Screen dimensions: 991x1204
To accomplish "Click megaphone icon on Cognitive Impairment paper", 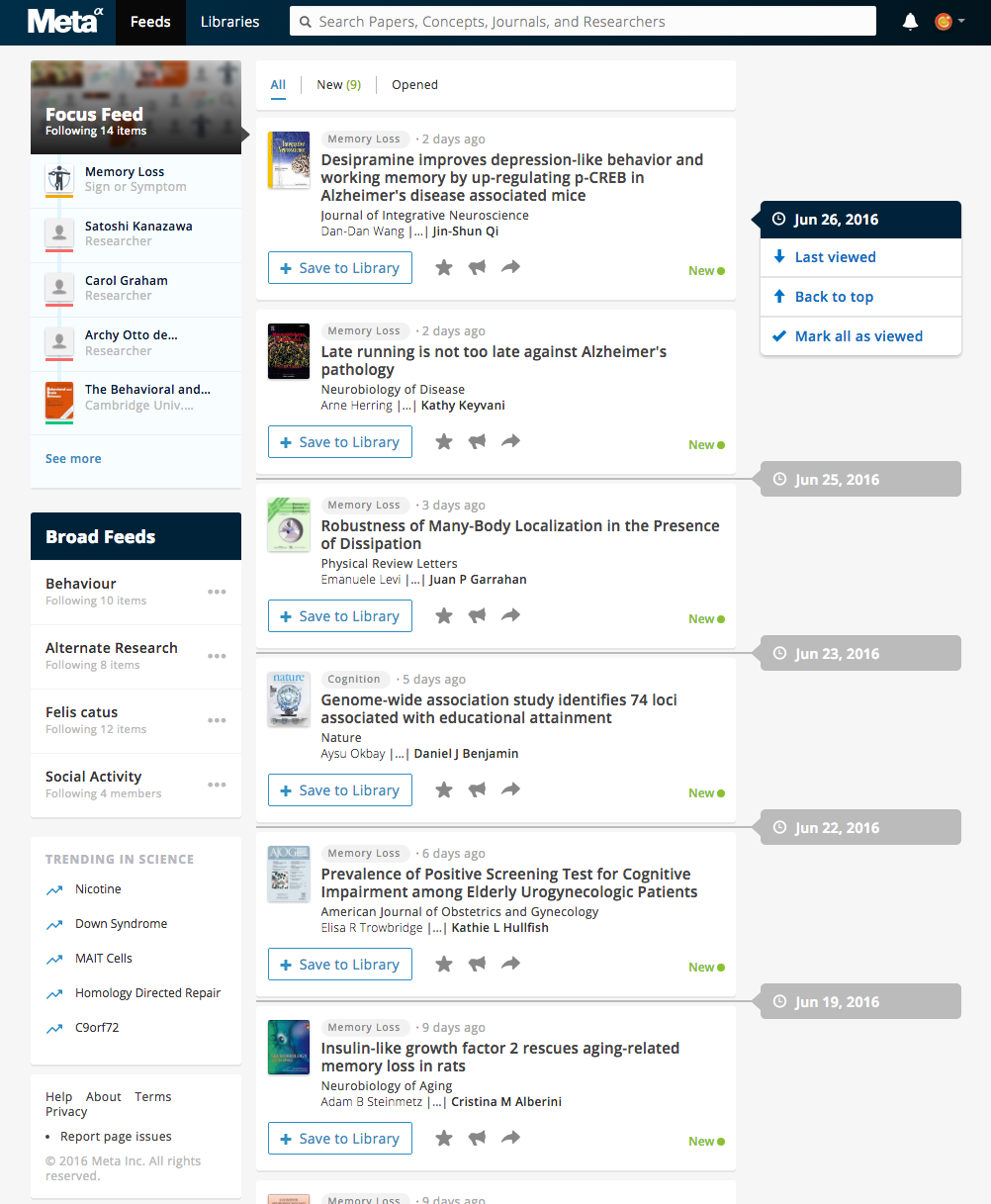I will click(477, 964).
